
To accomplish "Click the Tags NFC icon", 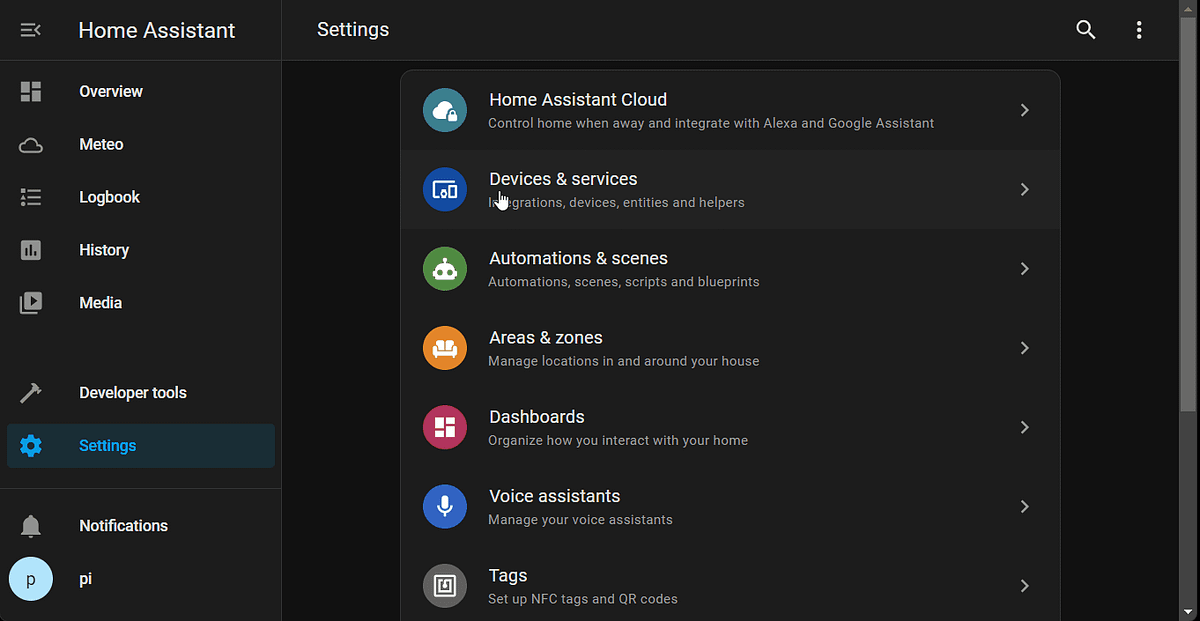I will (445, 586).
